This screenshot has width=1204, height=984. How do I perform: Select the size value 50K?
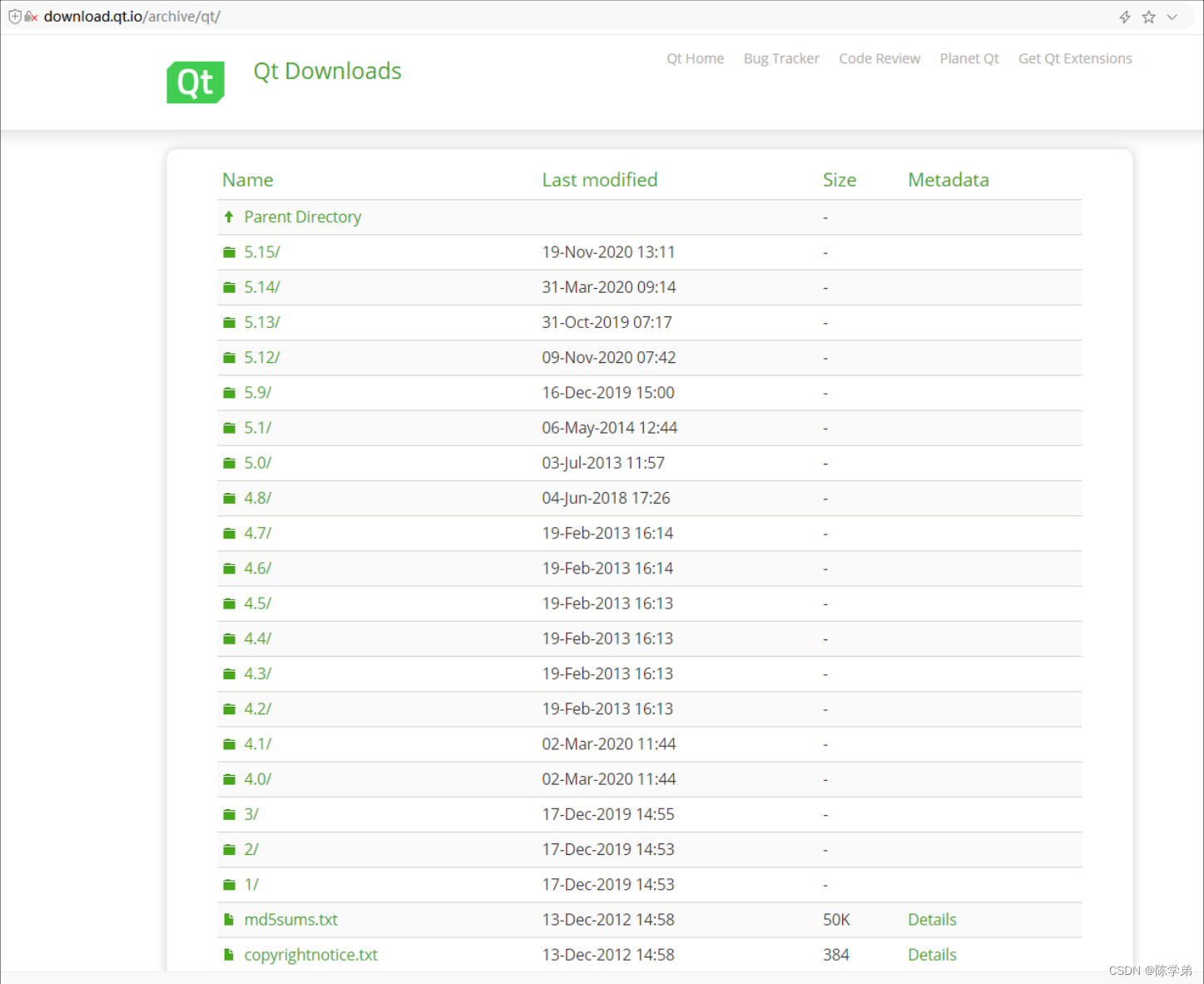[x=836, y=920]
